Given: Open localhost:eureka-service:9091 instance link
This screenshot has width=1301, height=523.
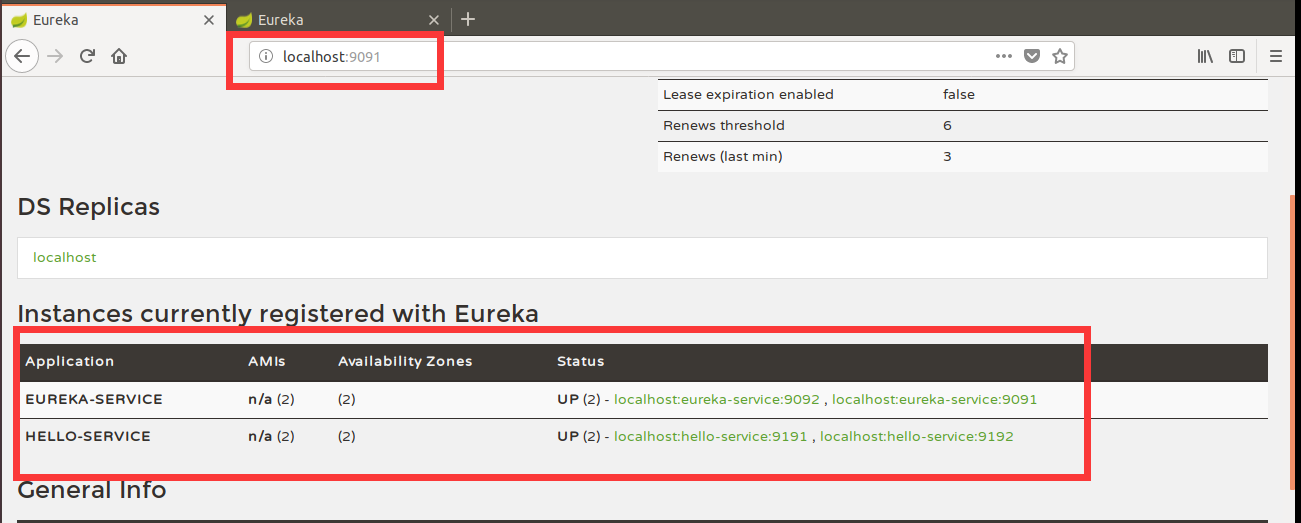Looking at the screenshot, I should coord(935,399).
